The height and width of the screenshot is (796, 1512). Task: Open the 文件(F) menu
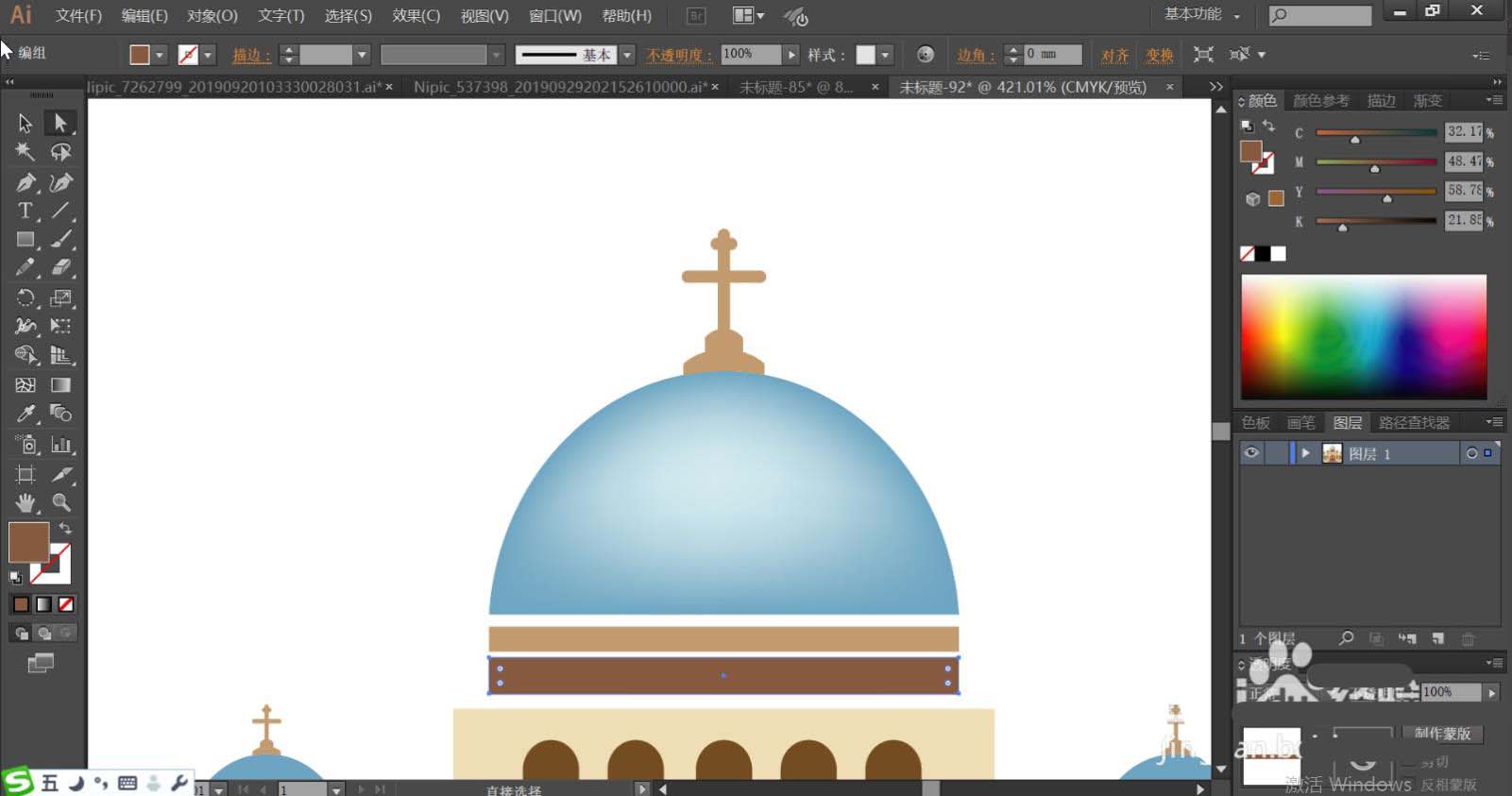tap(78, 16)
